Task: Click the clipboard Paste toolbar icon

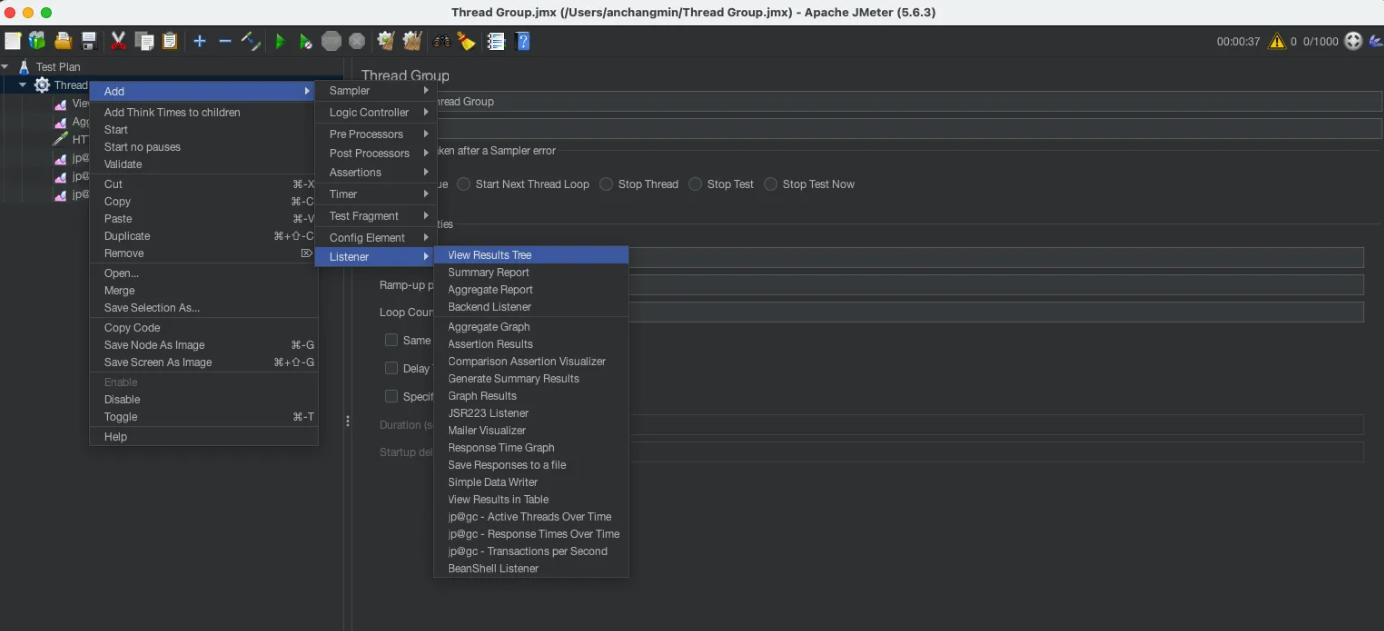Action: pos(170,41)
